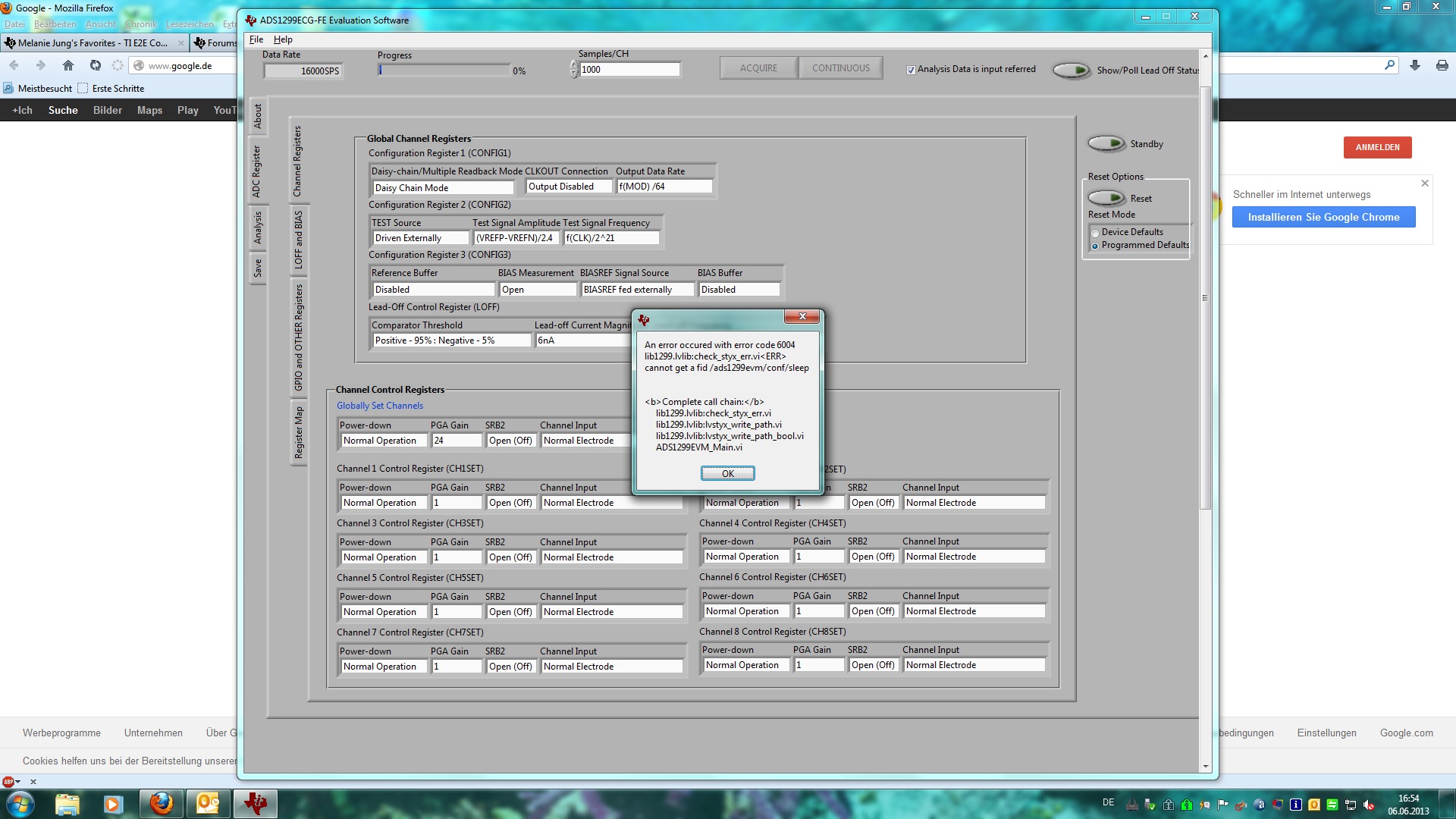Open the Firefox taskbar icon
1456x819 pixels.
click(x=161, y=803)
